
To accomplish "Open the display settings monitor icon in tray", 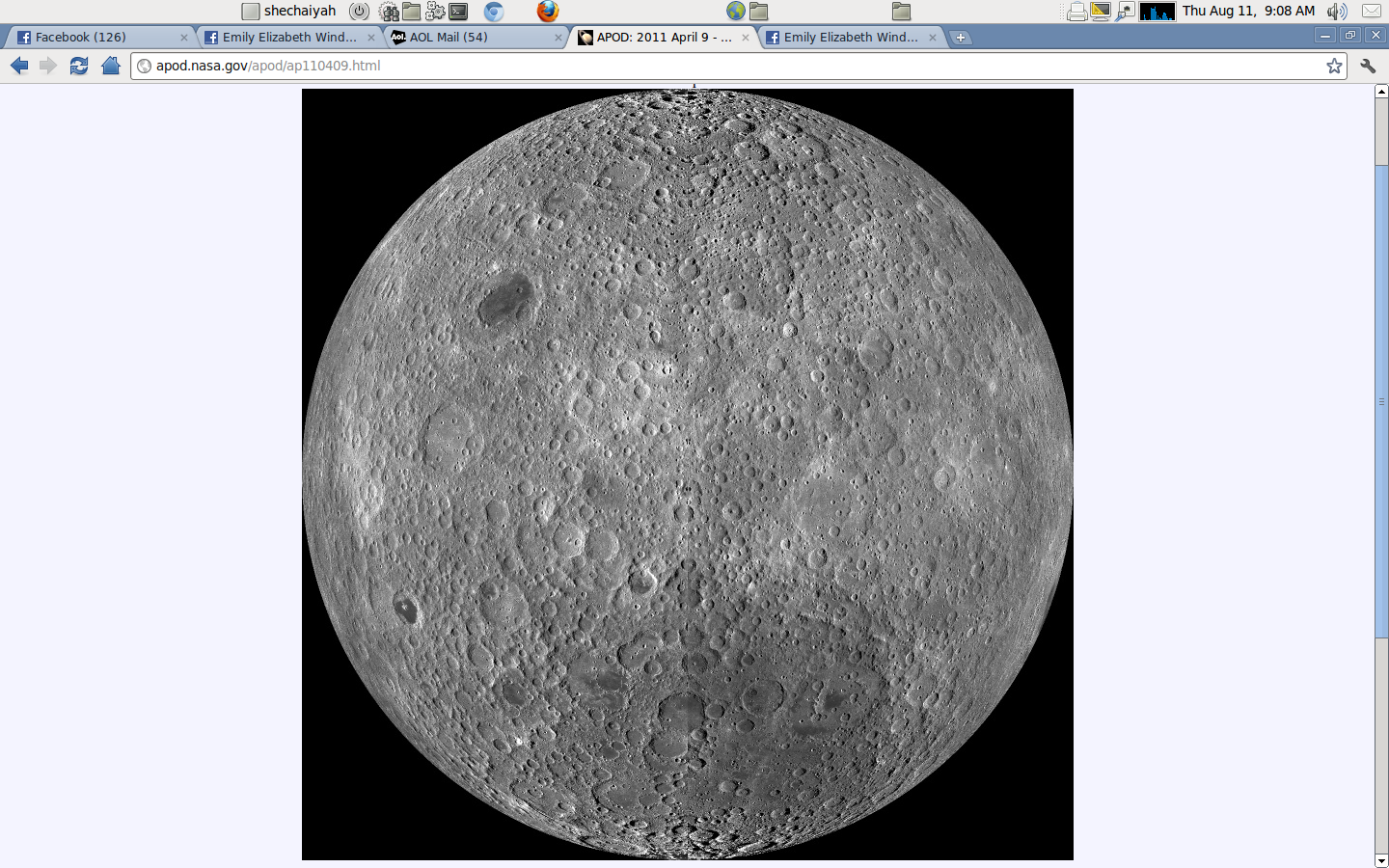I will point(1101,12).
